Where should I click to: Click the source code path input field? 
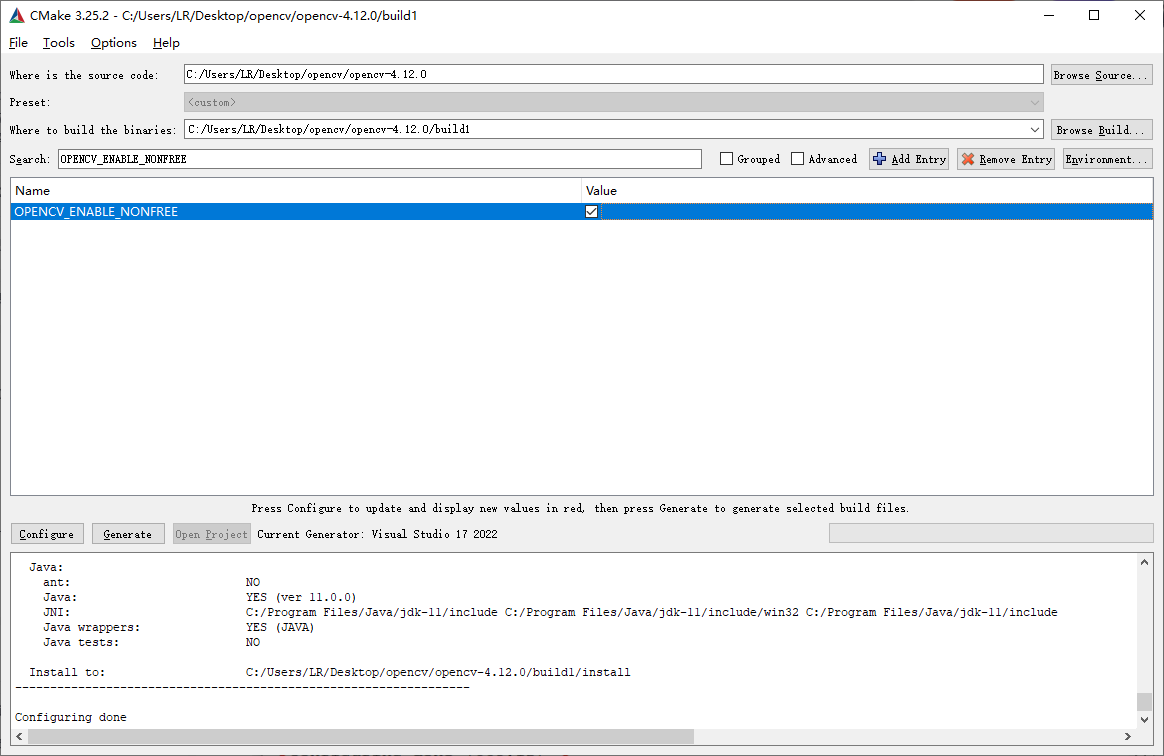coord(613,74)
